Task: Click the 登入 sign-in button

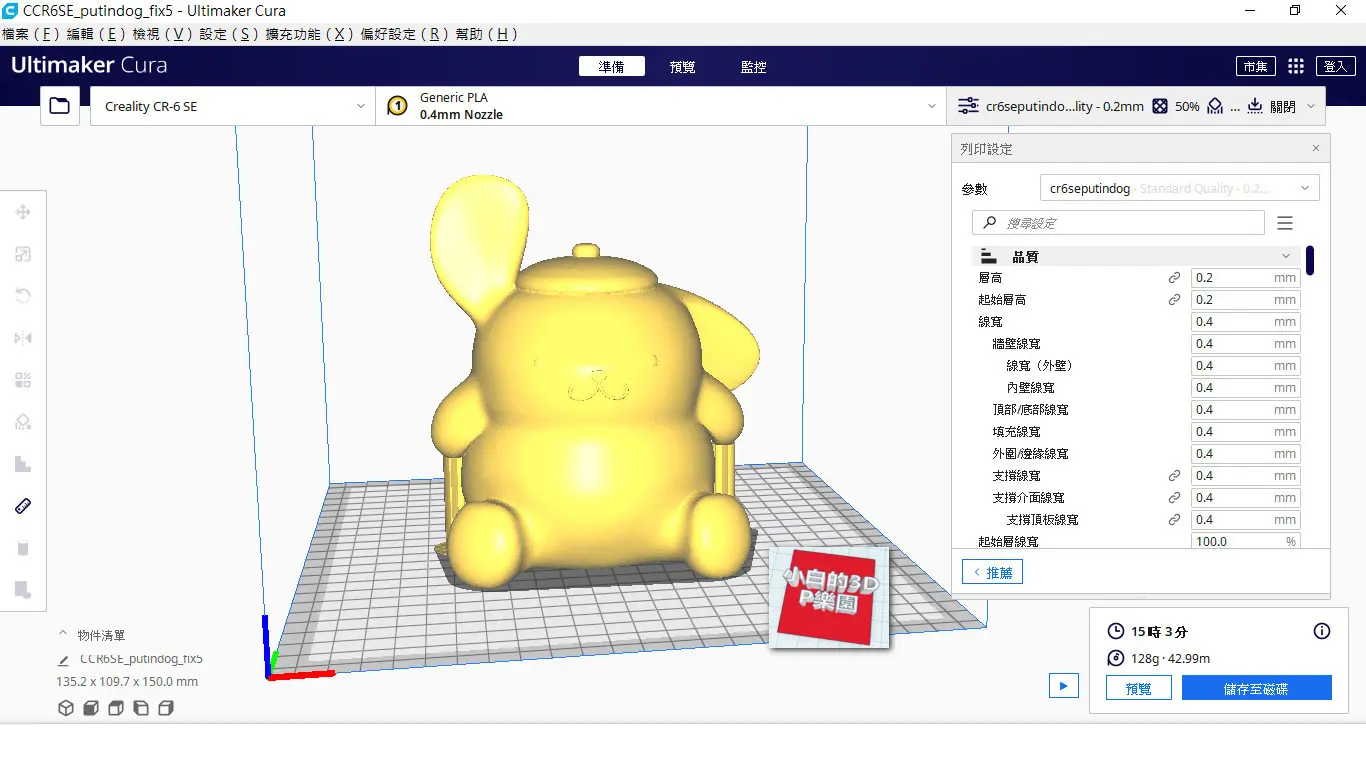Action: [x=1336, y=66]
